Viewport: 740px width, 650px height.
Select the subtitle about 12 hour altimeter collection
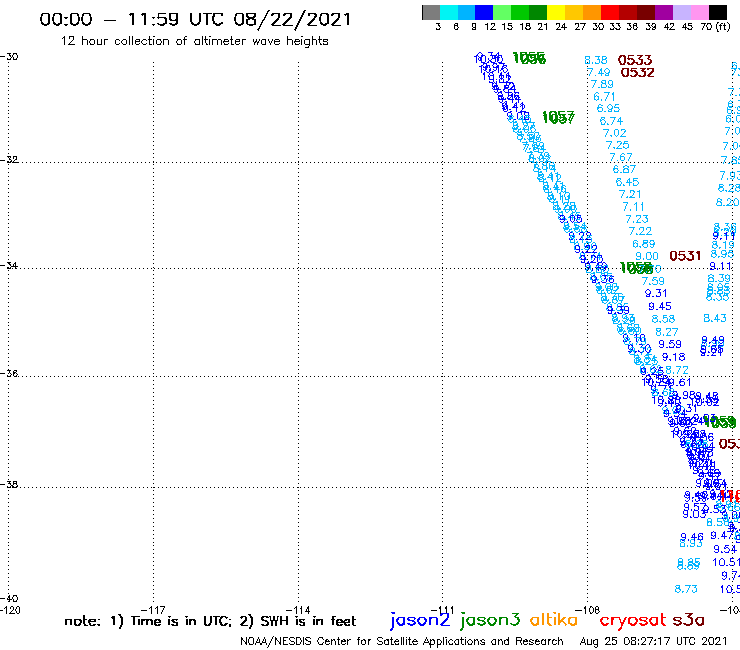point(194,41)
